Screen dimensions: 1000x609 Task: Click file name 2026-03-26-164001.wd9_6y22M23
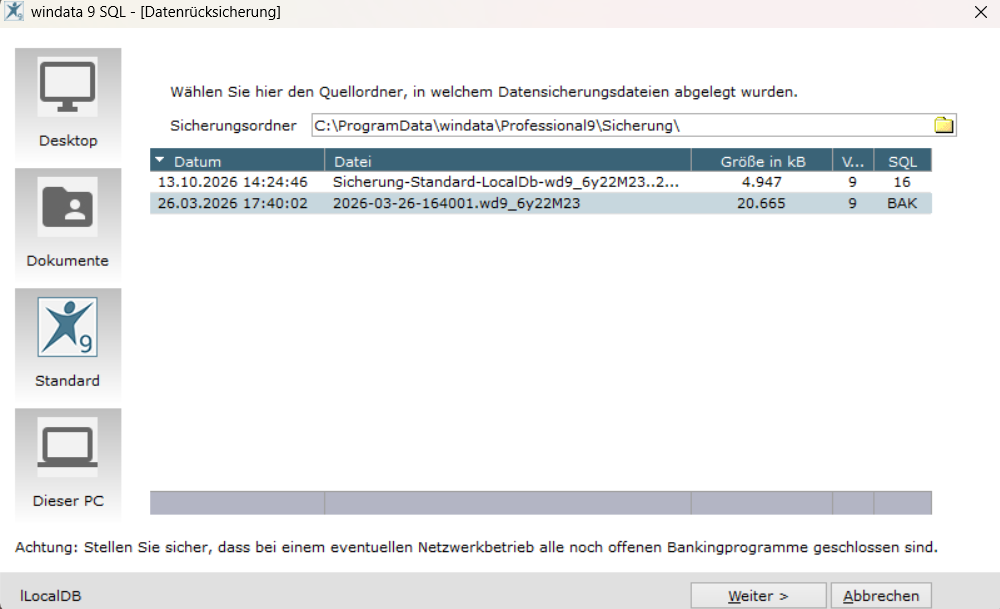coord(457,203)
